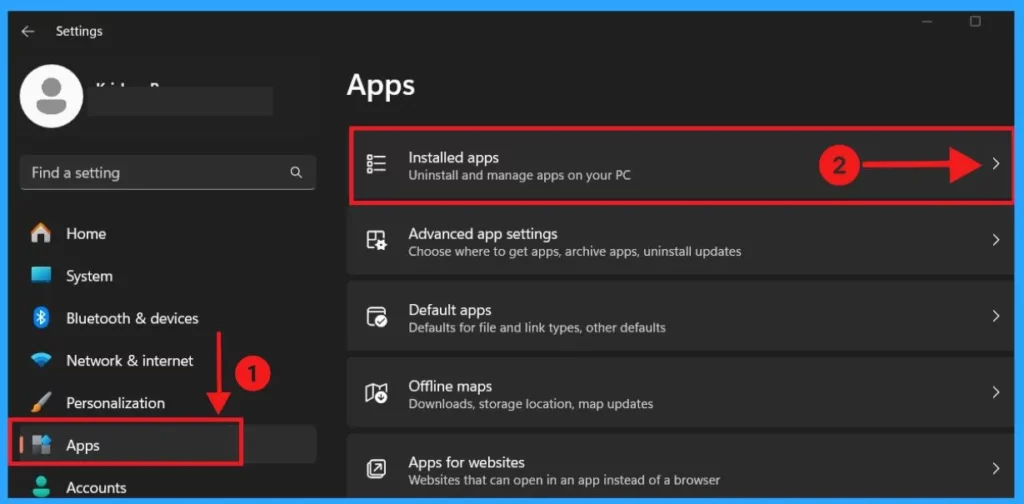
Task: Expand Default apps chevron arrow
Action: point(995,317)
